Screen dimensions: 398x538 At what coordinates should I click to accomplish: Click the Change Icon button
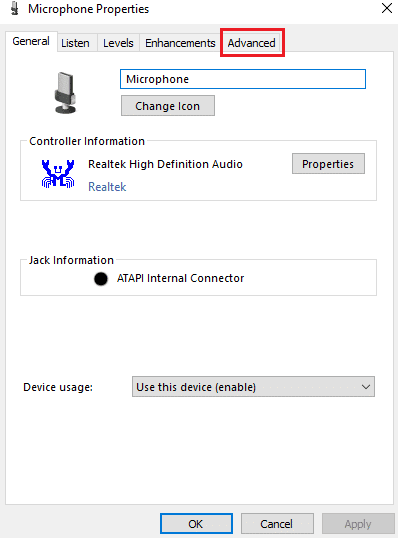[168, 106]
